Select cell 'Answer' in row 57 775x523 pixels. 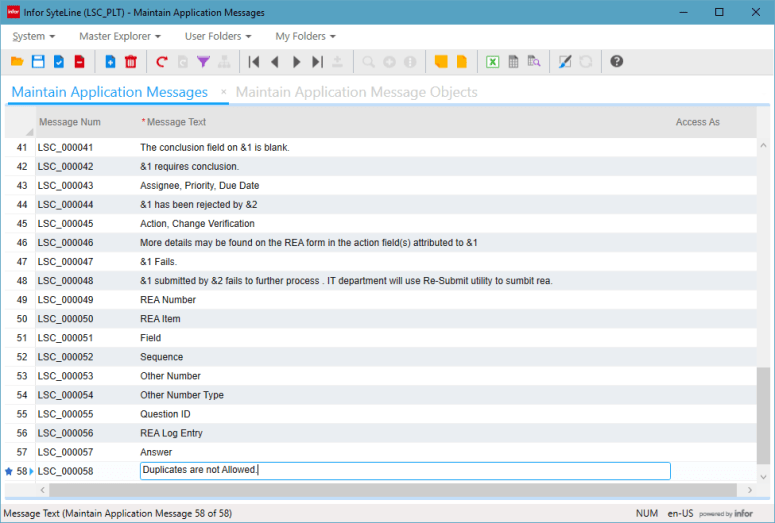click(x=405, y=452)
